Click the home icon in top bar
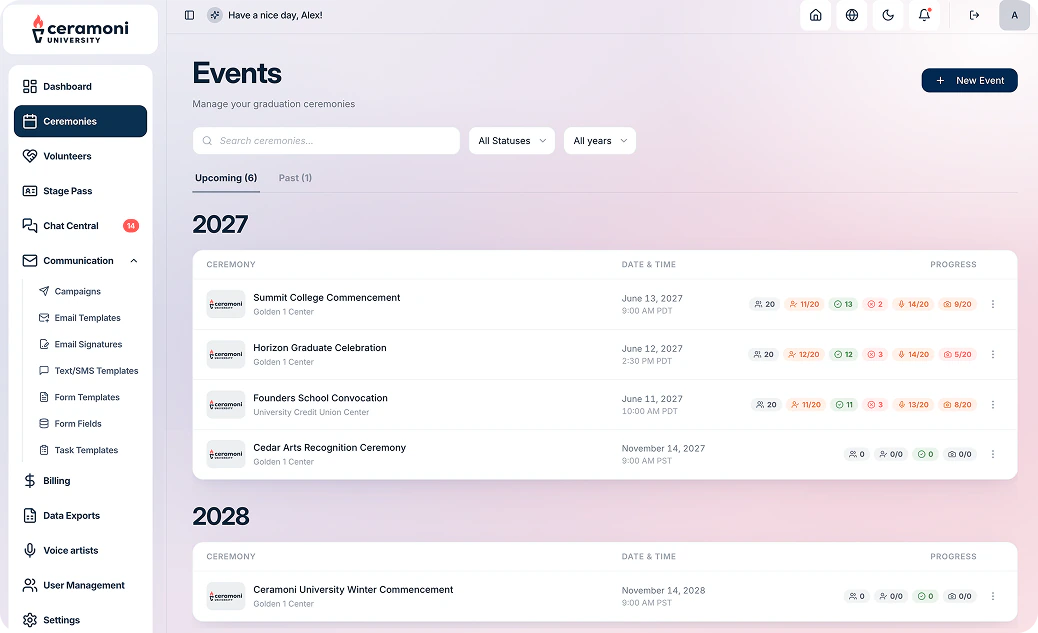Screen dimensions: 1038x633 tap(816, 15)
